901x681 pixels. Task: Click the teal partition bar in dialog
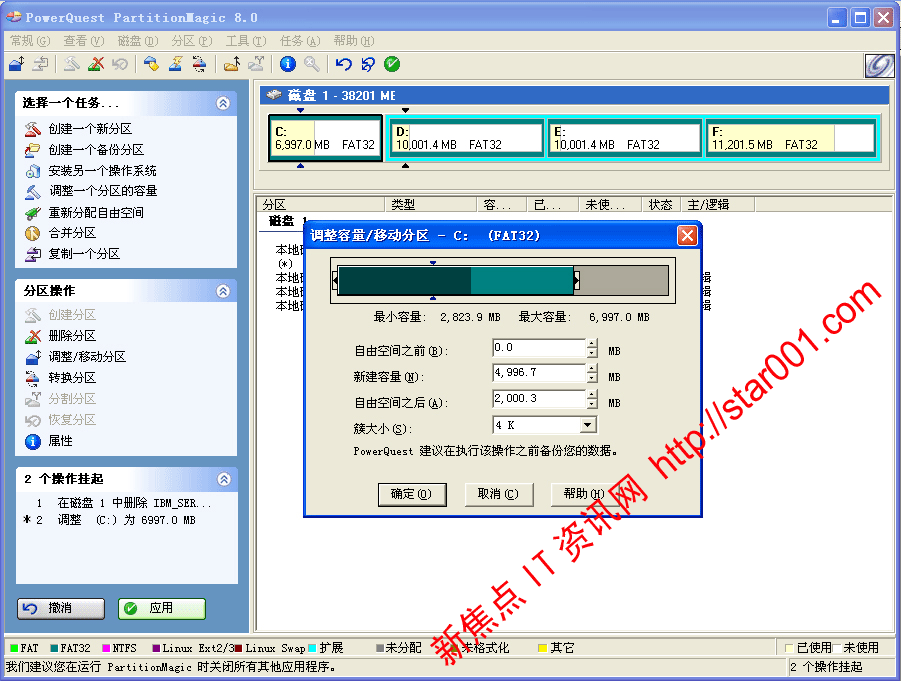point(456,280)
